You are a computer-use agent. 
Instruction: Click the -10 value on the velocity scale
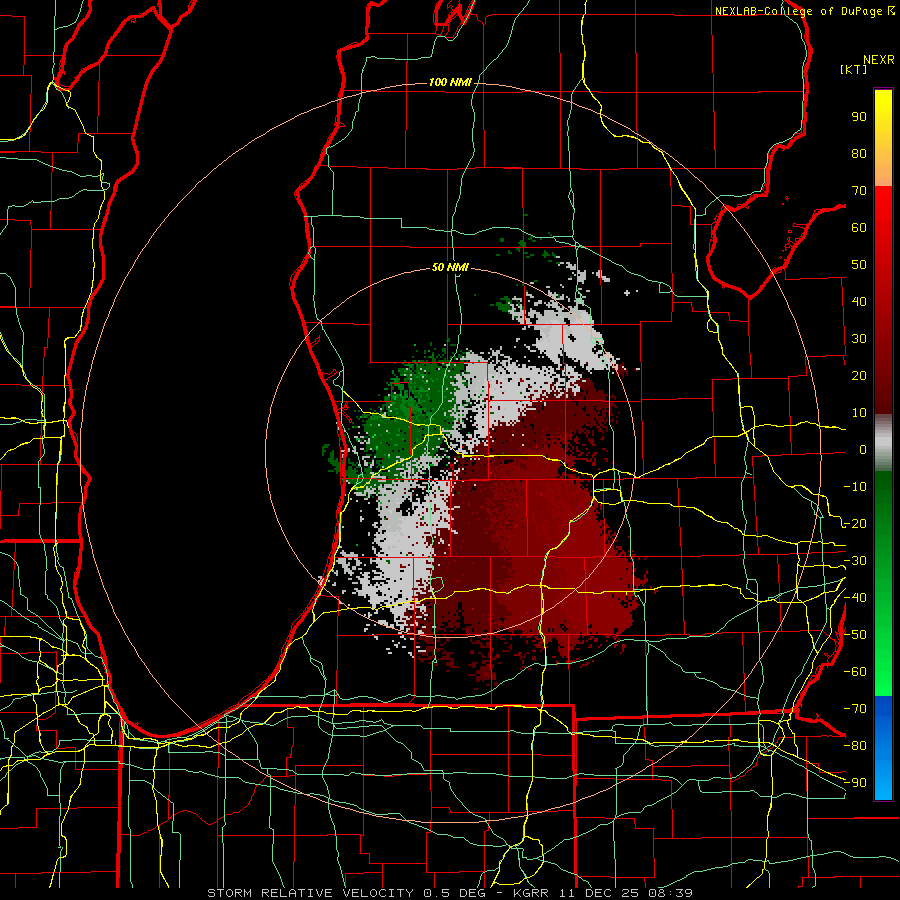(x=855, y=487)
